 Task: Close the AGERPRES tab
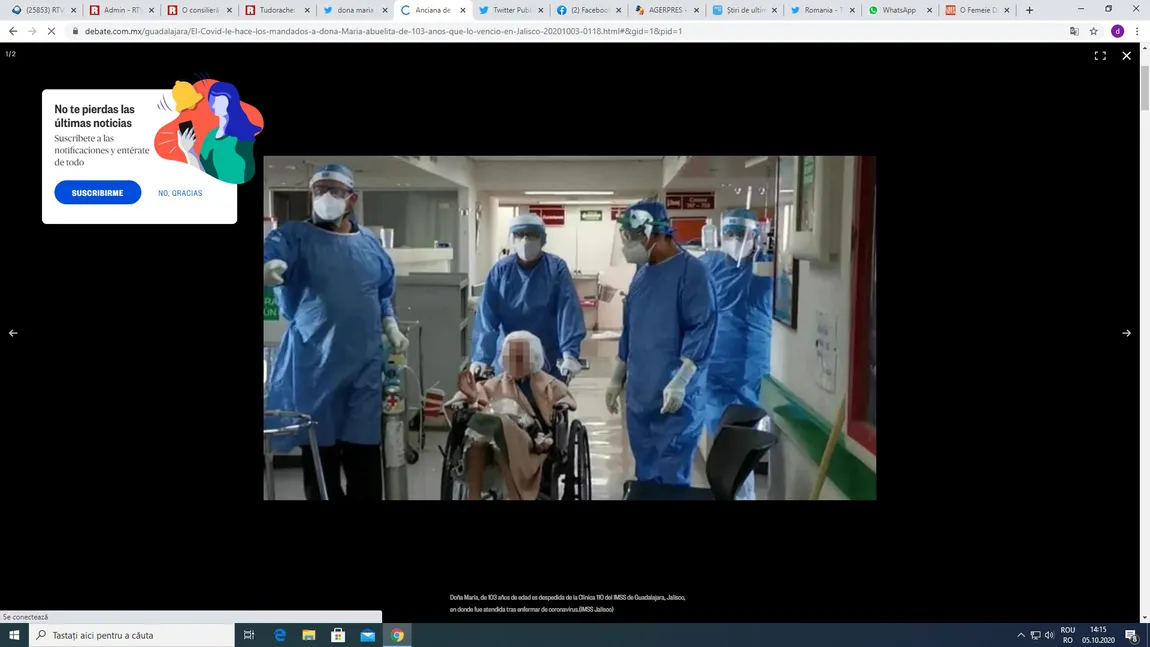click(697, 10)
